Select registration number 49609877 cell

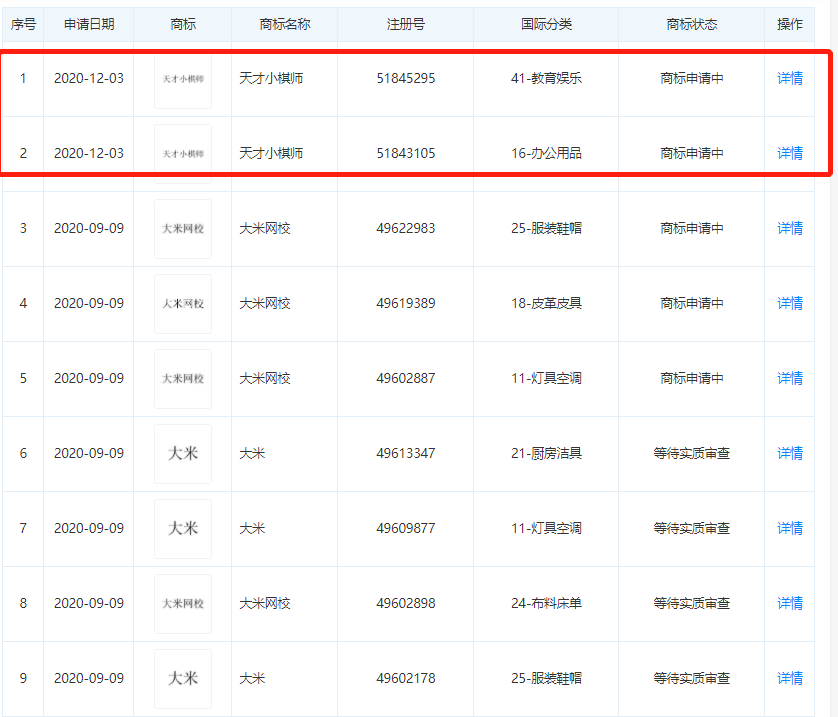406,528
